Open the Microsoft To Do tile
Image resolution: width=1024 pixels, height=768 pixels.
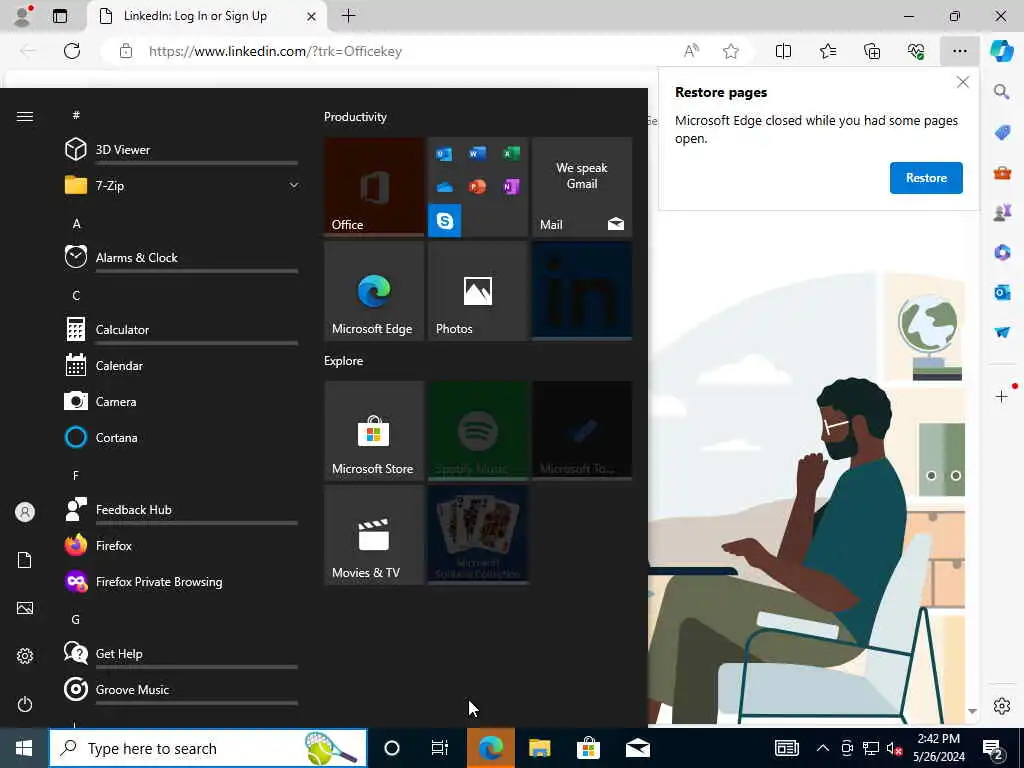click(582, 431)
